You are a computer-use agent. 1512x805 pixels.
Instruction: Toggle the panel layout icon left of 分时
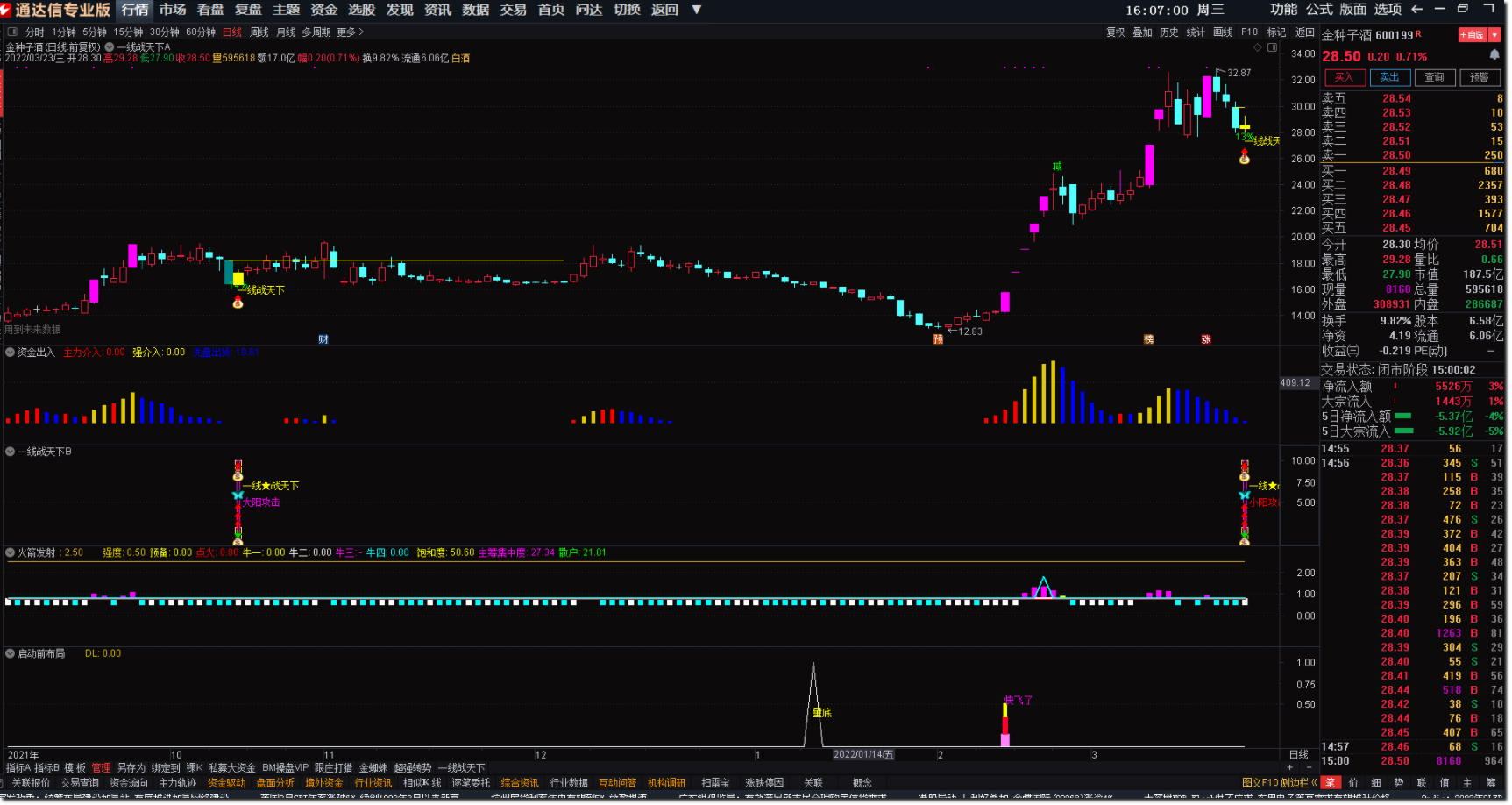[x=12, y=32]
